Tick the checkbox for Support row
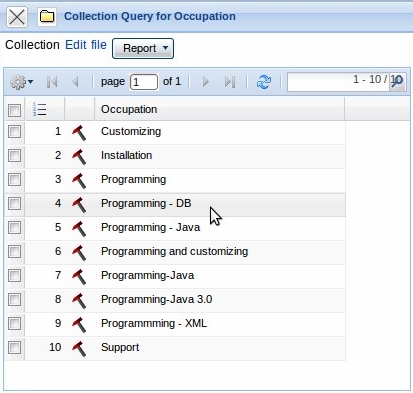The height and width of the screenshot is (393, 413). [14, 348]
